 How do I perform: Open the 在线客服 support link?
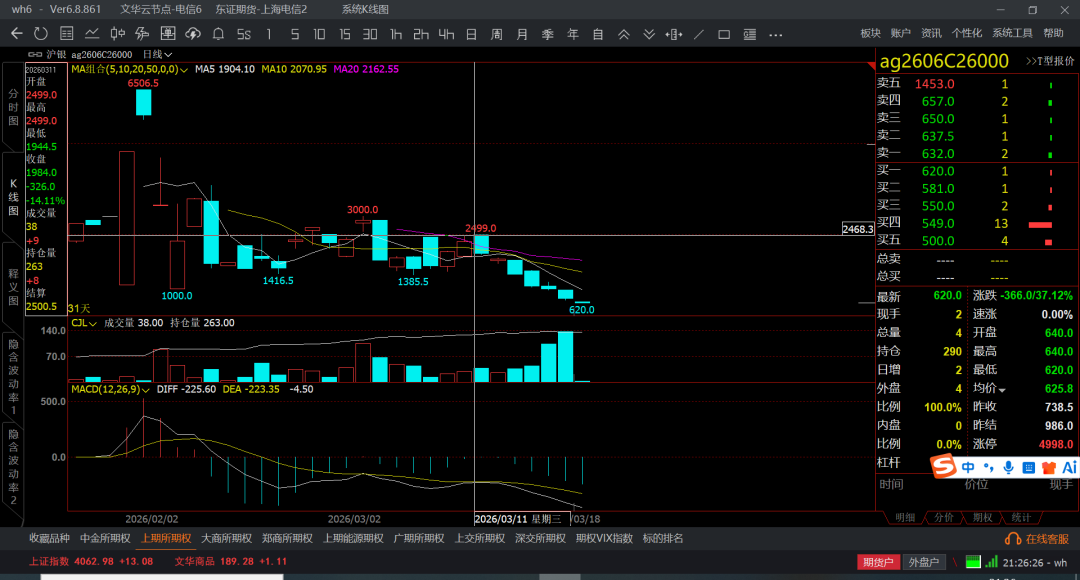(1042, 538)
